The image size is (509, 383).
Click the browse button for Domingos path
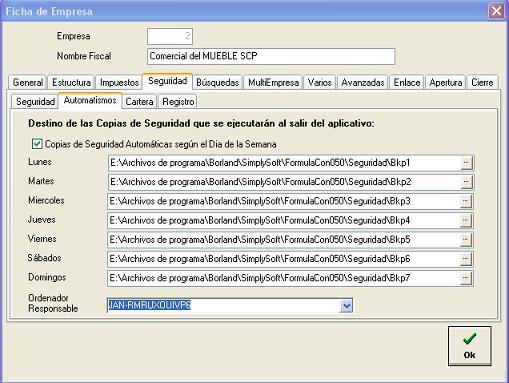[466, 278]
